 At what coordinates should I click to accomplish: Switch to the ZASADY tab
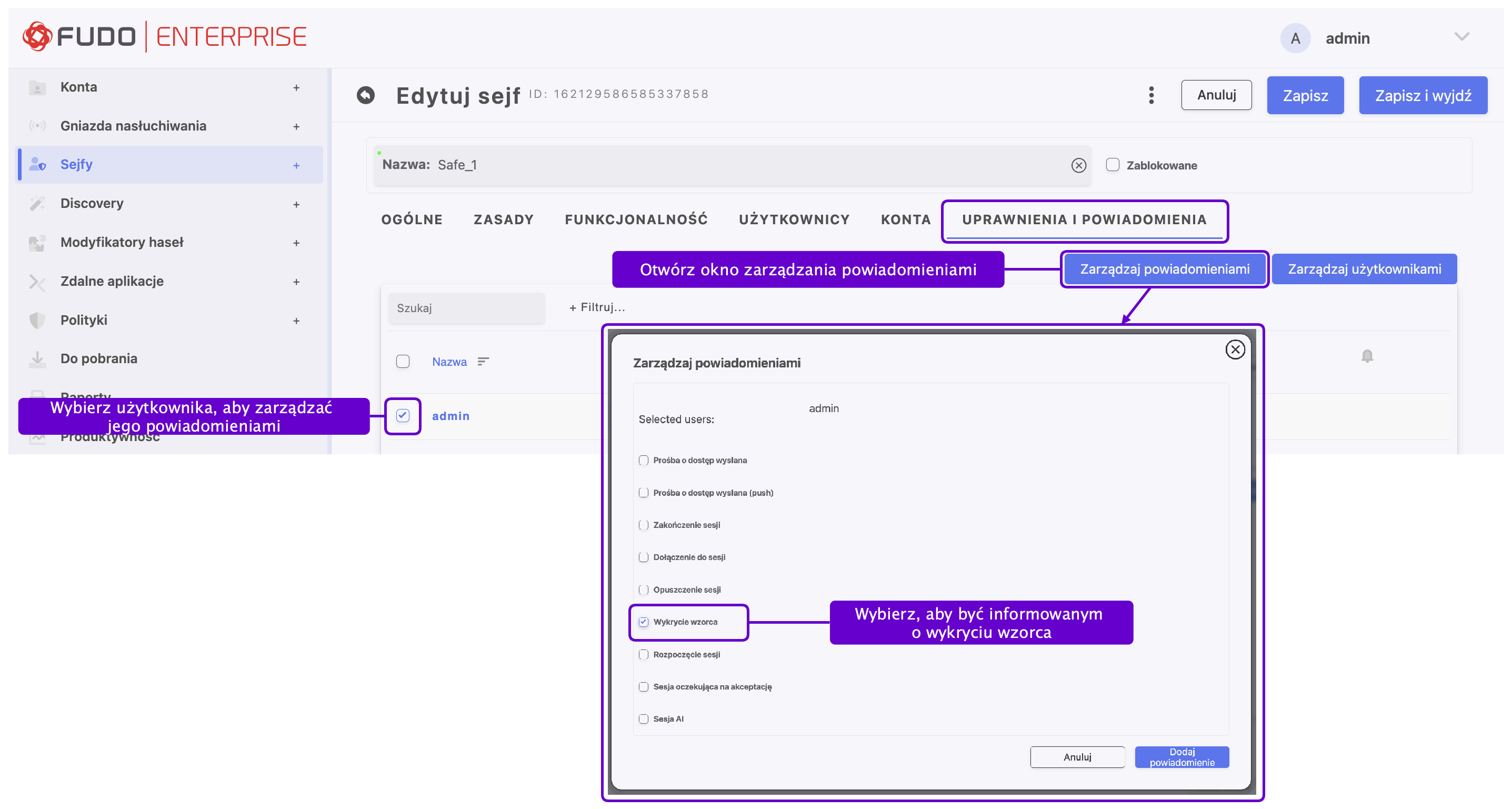[x=504, y=219]
